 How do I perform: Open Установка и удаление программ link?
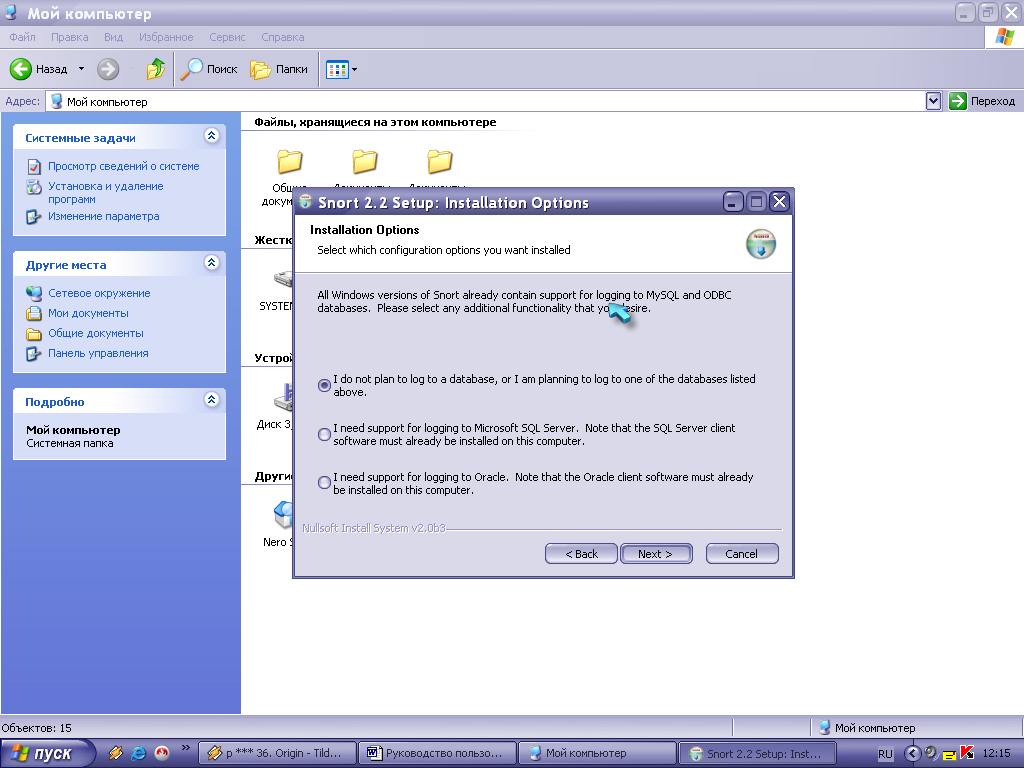pyautogui.click(x=106, y=193)
